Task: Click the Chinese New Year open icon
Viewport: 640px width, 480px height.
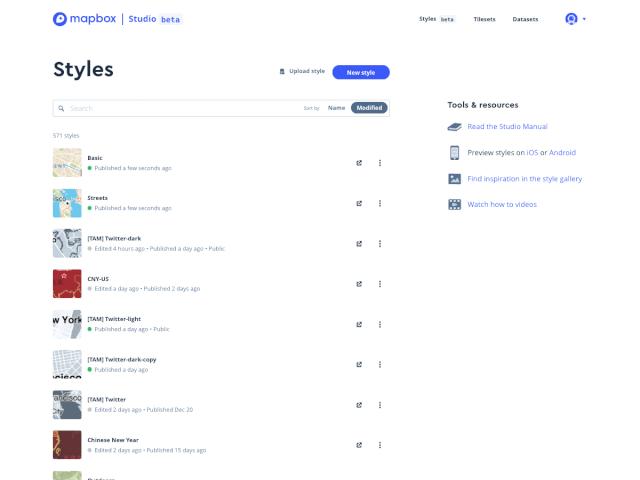Action: 359,445
